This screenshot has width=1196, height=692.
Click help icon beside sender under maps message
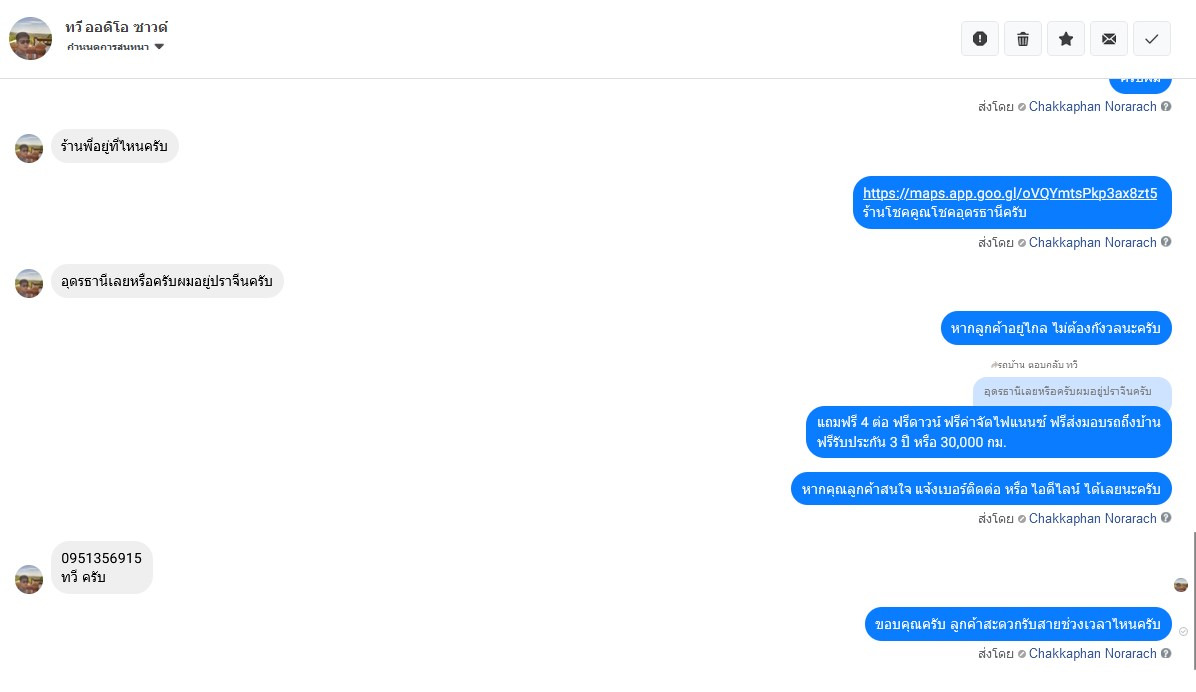tap(1166, 243)
